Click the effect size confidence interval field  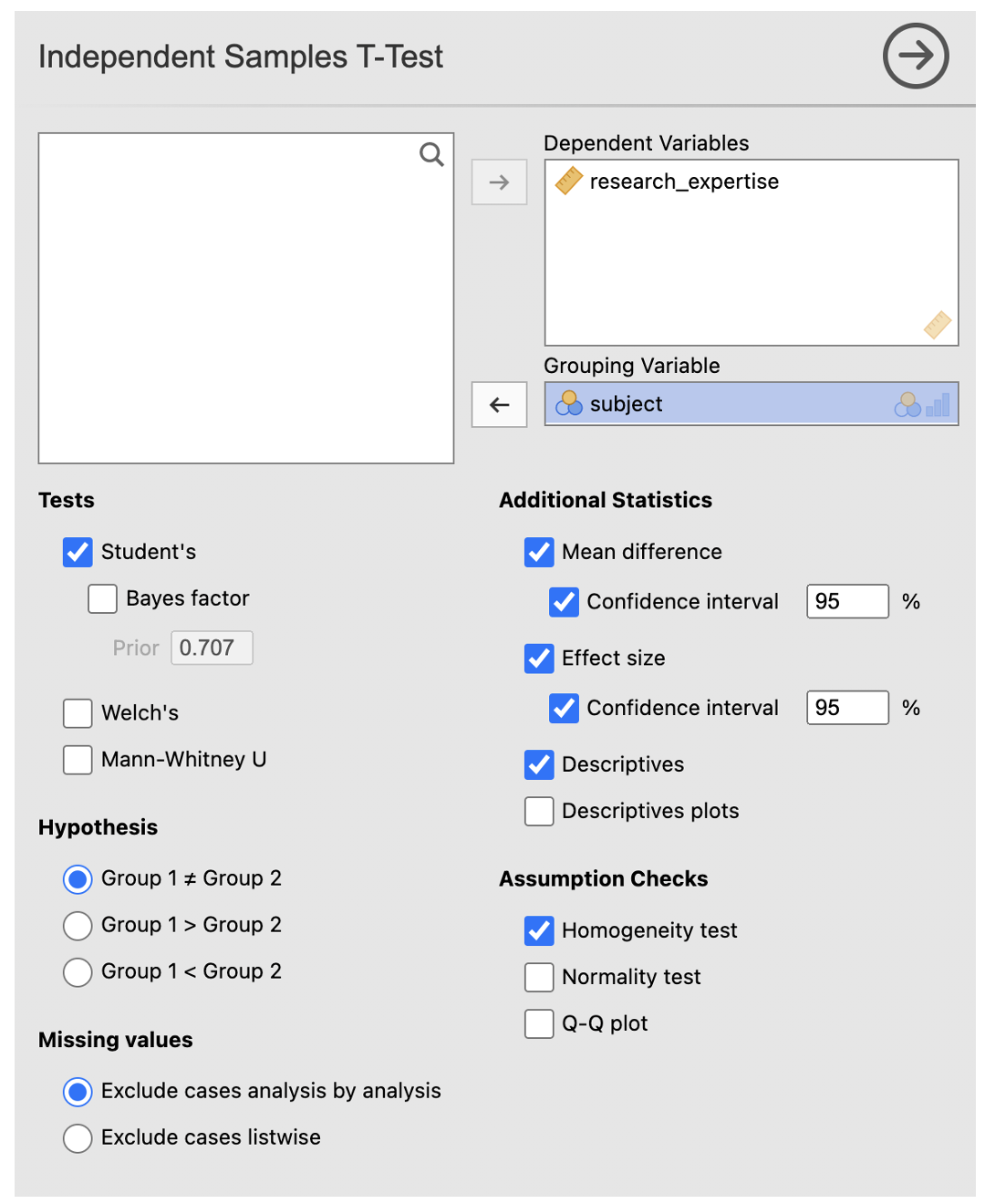click(846, 708)
